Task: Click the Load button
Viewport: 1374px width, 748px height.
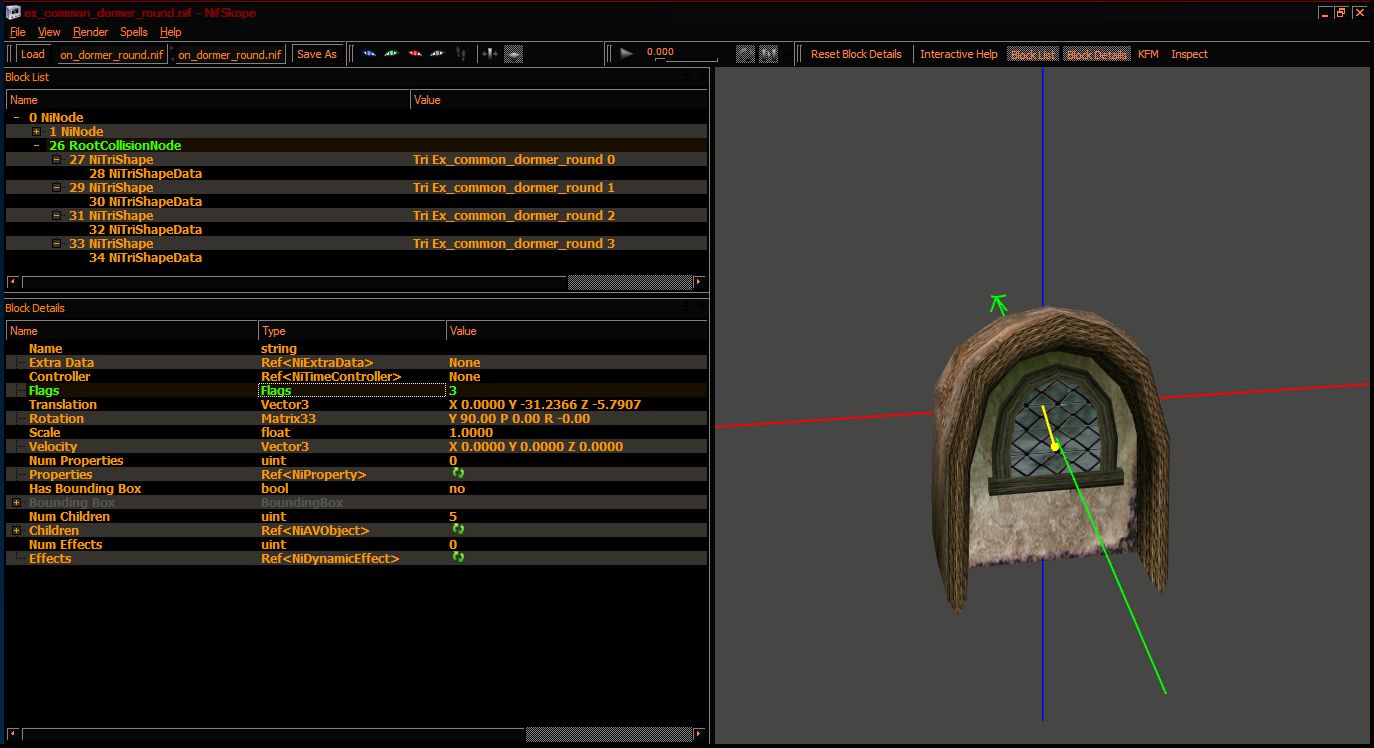Action: pyautogui.click(x=33, y=54)
